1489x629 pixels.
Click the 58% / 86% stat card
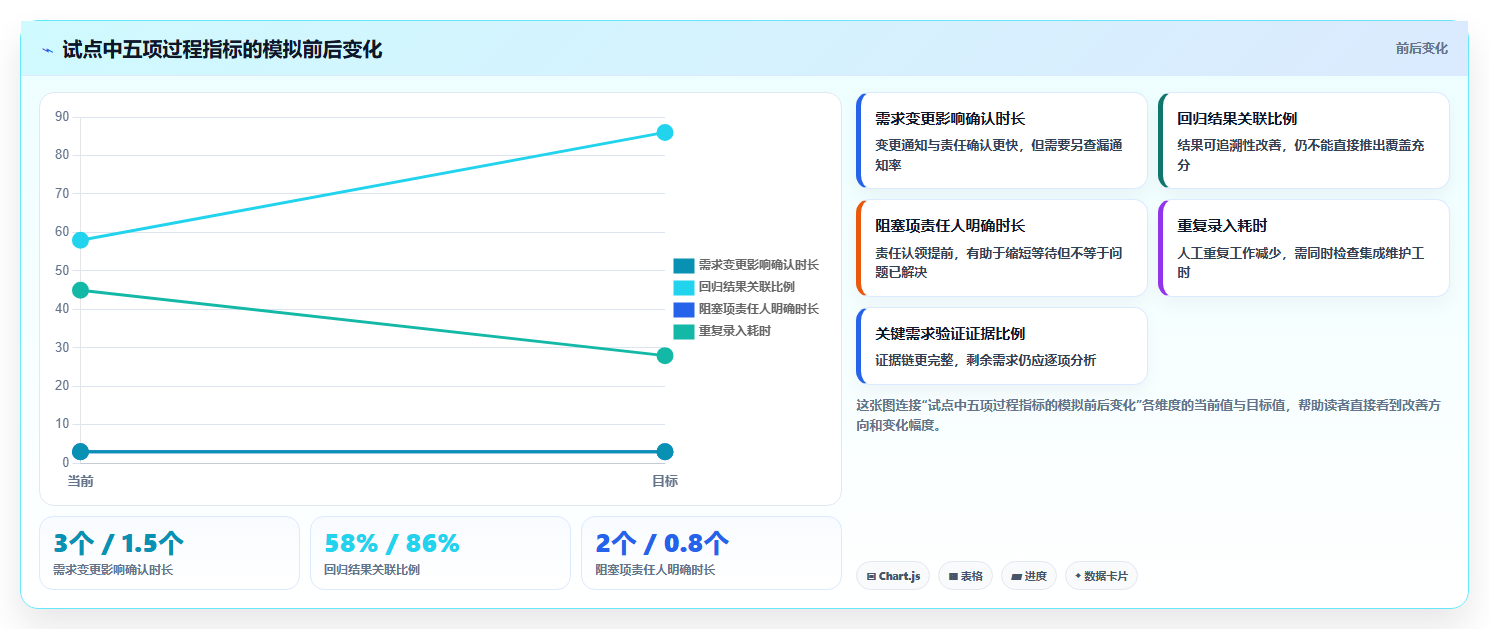pyautogui.click(x=440, y=553)
